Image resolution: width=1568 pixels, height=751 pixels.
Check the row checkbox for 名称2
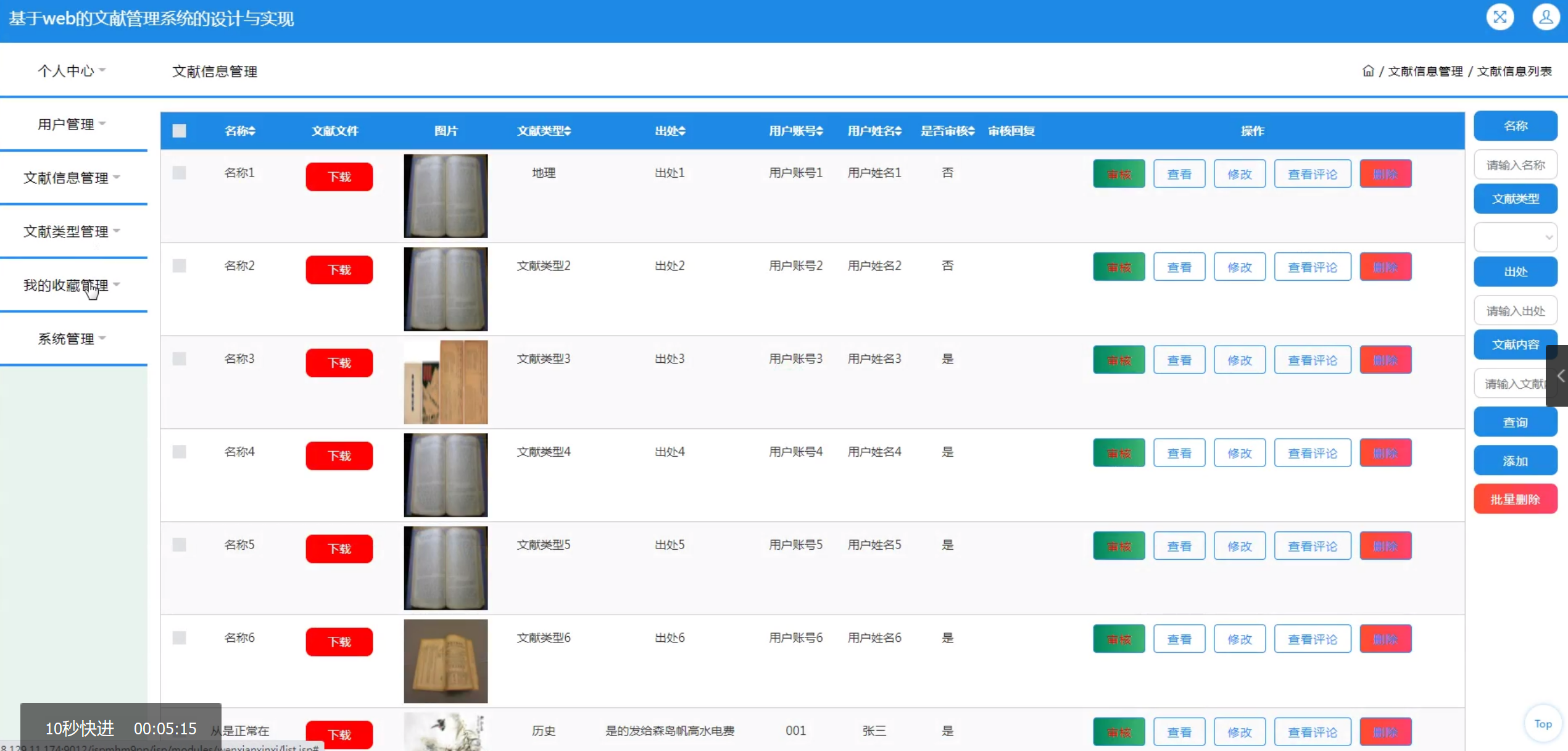179,266
